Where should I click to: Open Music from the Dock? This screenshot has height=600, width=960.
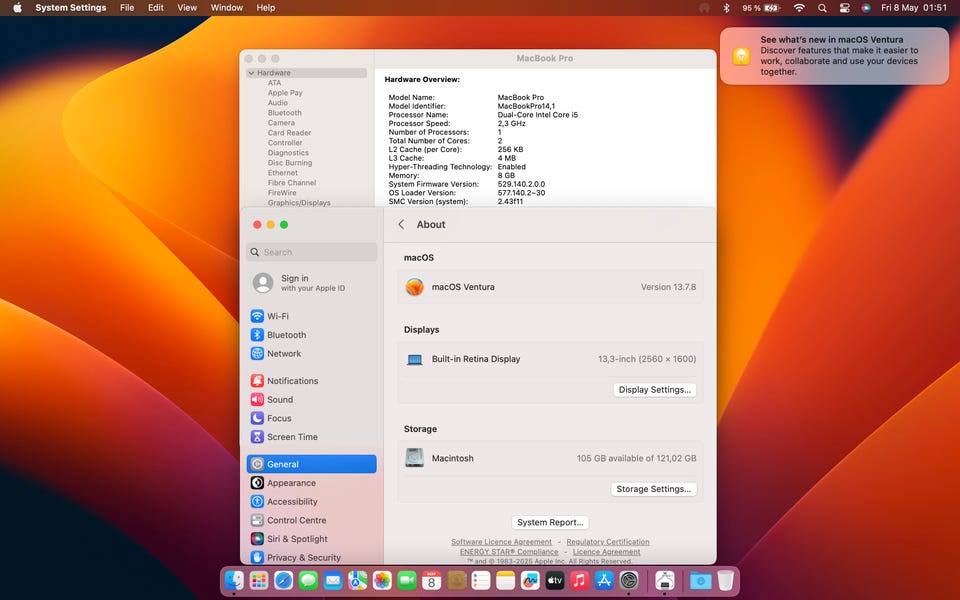[579, 580]
